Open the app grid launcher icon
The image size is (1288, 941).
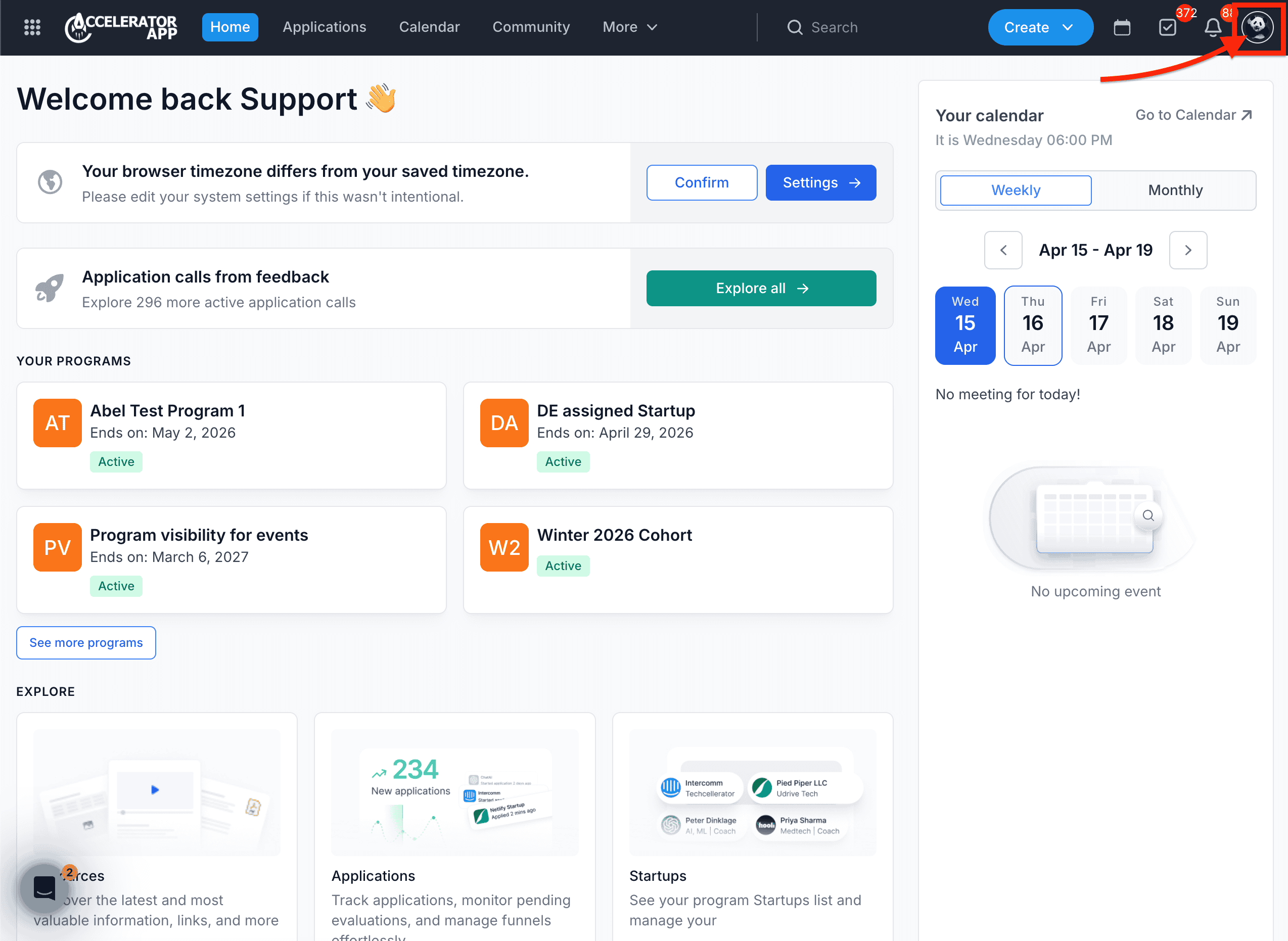[x=32, y=27]
